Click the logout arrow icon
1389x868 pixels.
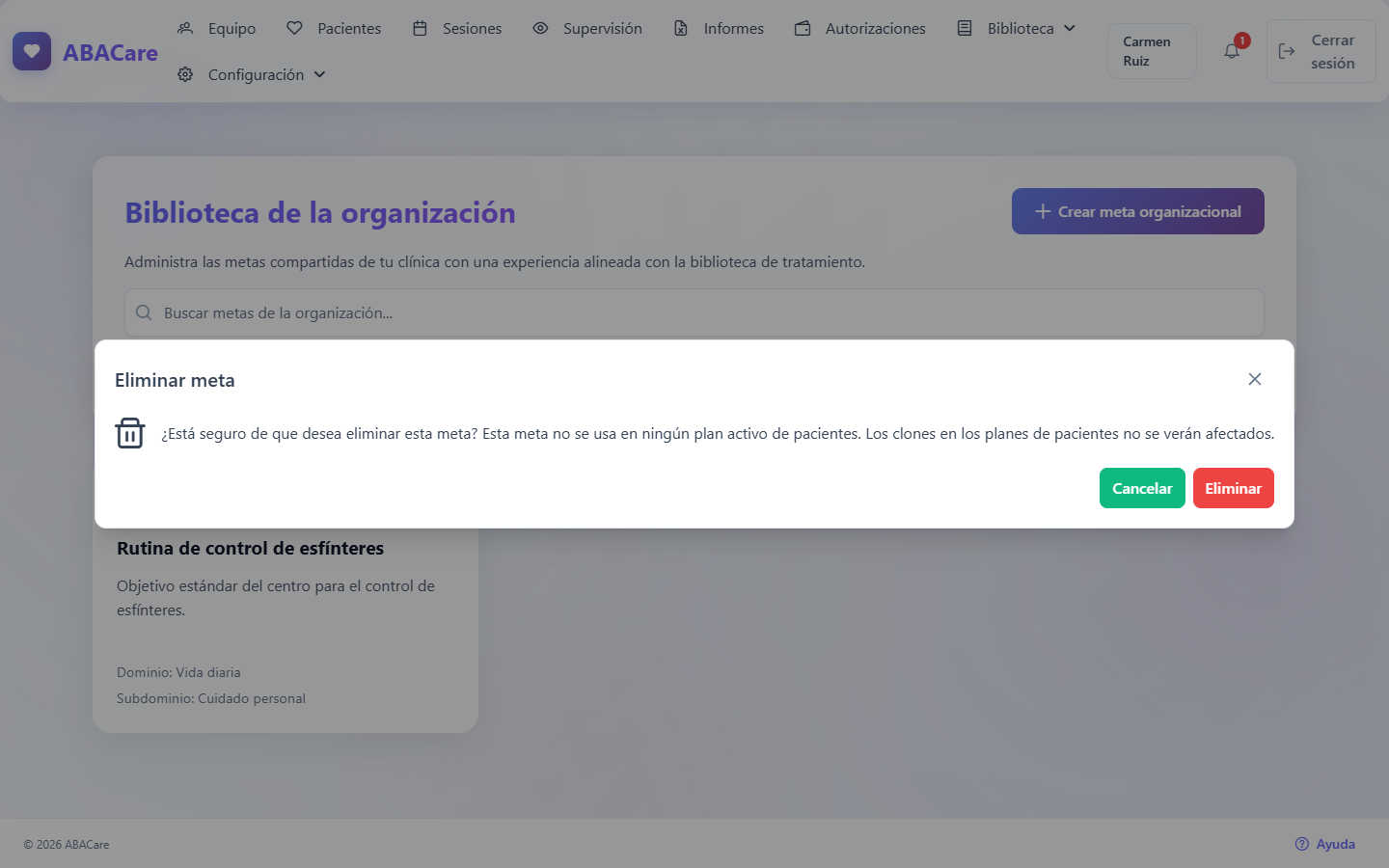(1287, 51)
